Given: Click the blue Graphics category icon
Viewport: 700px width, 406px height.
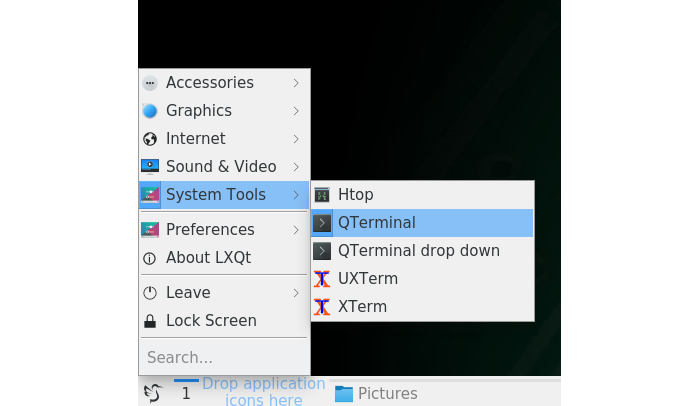Looking at the screenshot, I should pyautogui.click(x=150, y=111).
